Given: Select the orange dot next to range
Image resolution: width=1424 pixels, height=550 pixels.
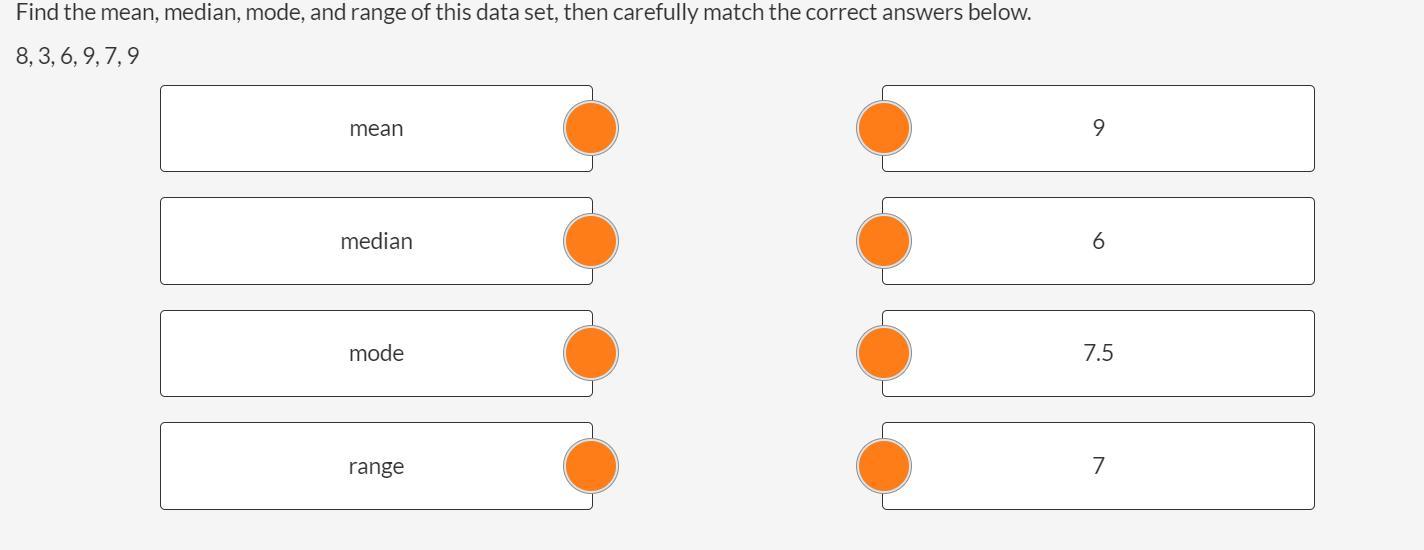Looking at the screenshot, I should click(x=591, y=466).
